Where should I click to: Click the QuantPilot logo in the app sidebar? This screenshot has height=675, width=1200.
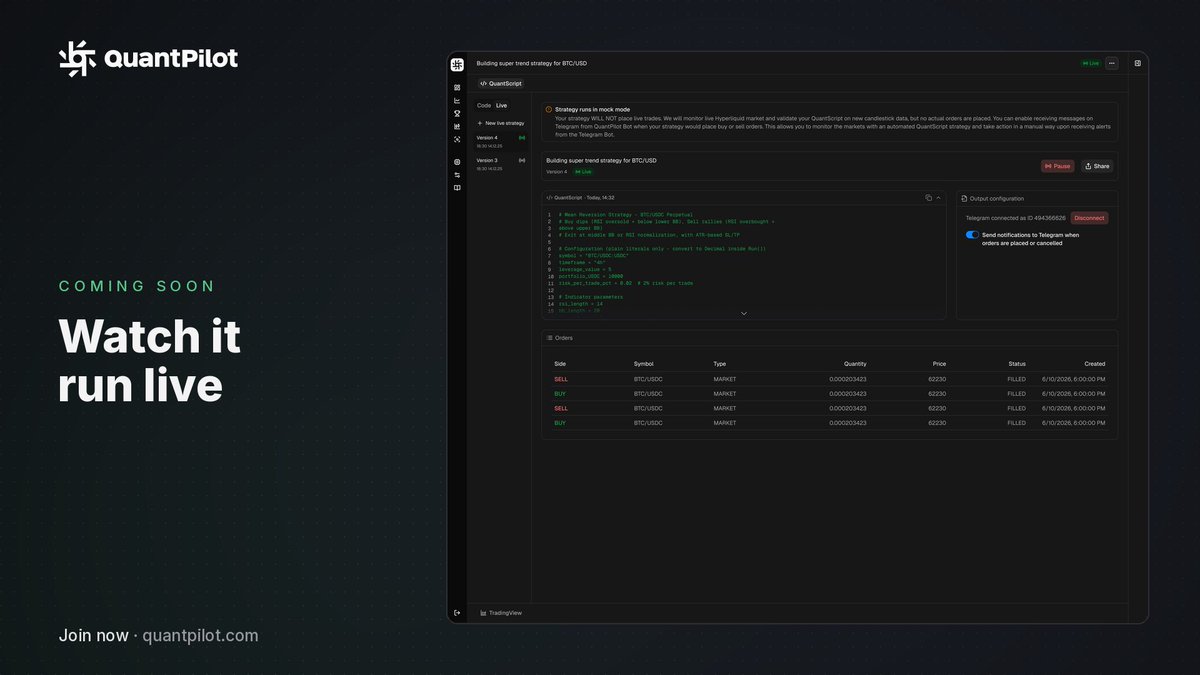tap(457, 64)
